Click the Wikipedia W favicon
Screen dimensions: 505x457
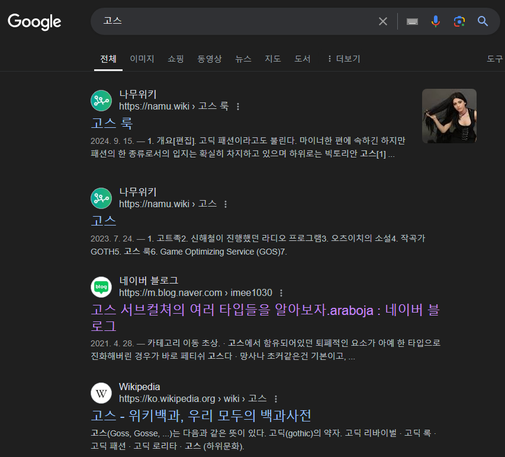(x=101, y=393)
